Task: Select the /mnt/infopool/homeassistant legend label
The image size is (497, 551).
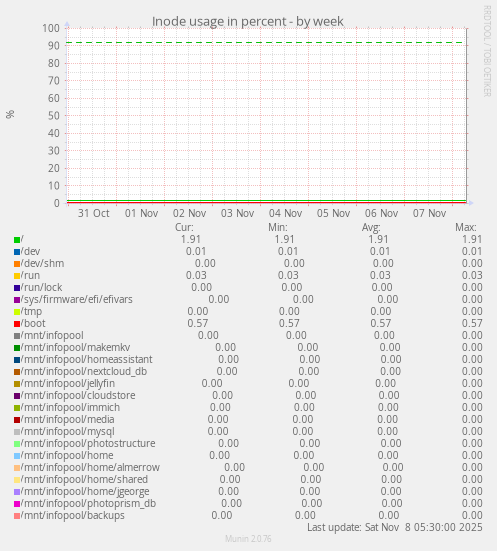Action: [x=86, y=359]
